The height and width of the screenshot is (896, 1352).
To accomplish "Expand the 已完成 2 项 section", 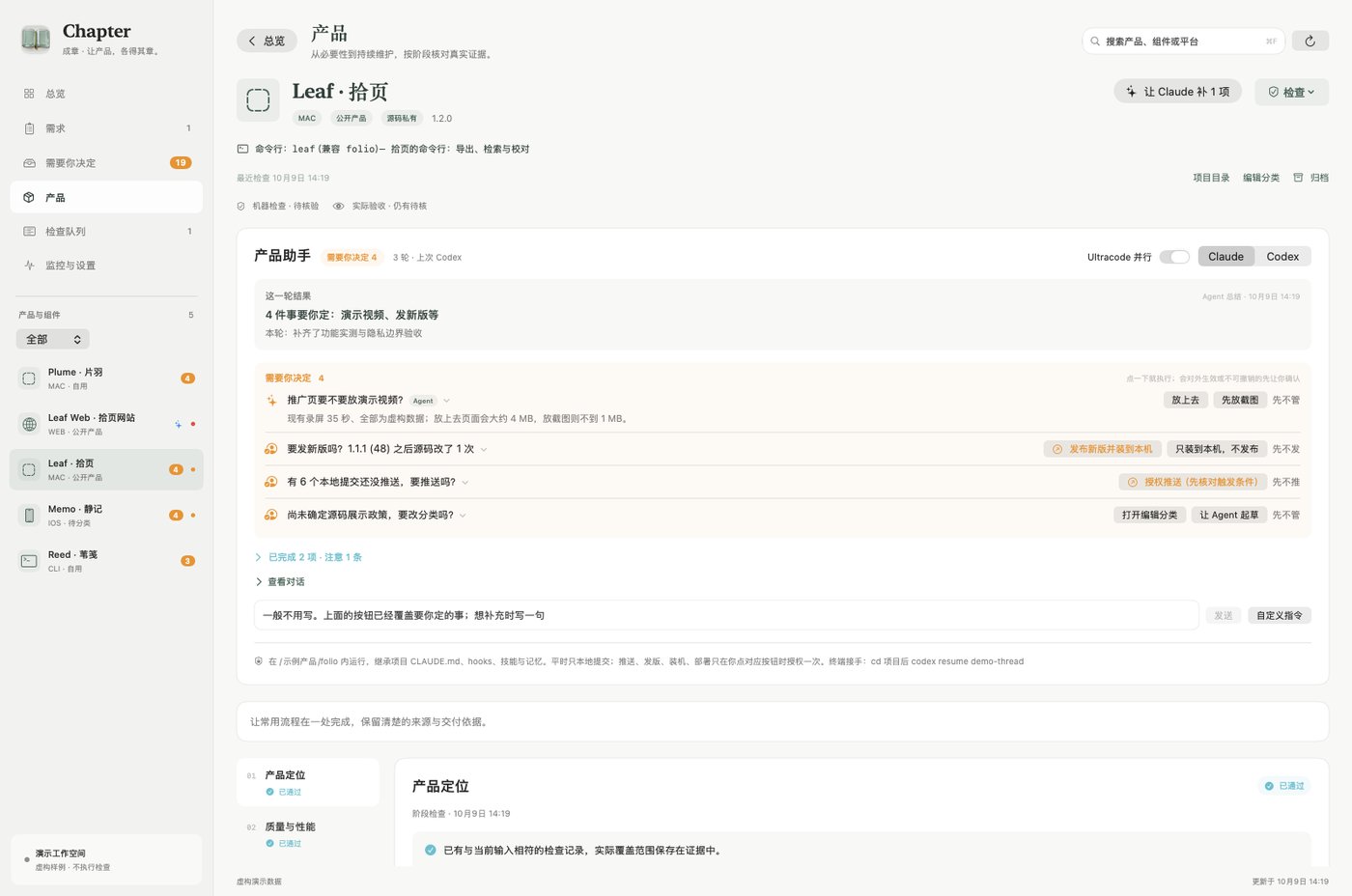I will pos(309,557).
